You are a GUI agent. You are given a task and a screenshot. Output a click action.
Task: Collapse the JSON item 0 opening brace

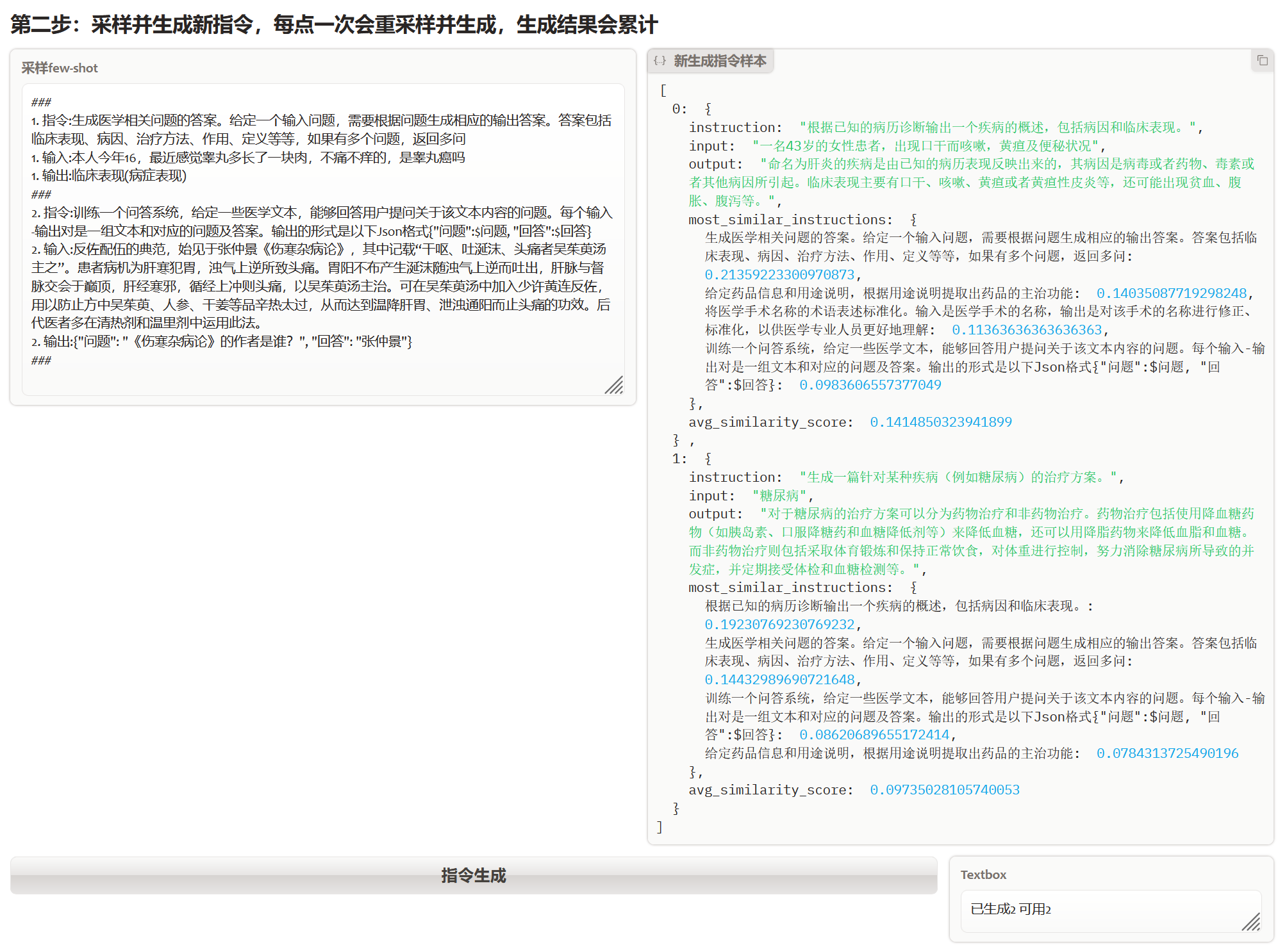(x=708, y=109)
